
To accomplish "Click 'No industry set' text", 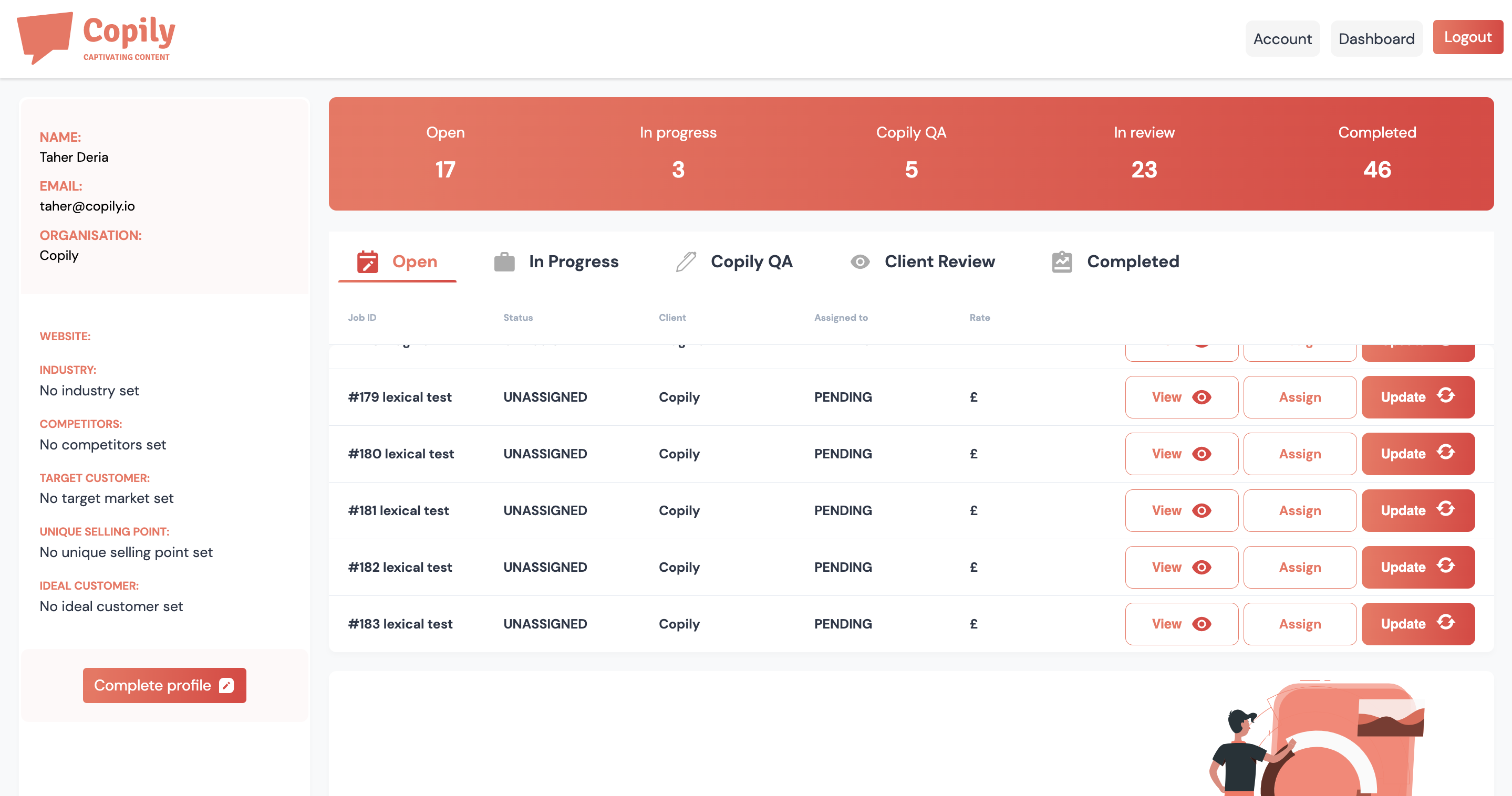I will (x=89, y=391).
